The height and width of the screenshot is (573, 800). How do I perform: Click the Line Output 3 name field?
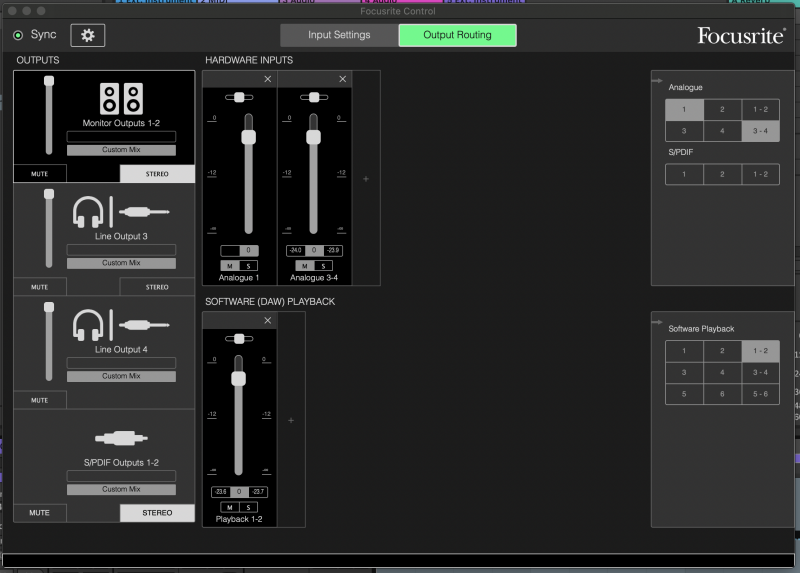click(121, 250)
